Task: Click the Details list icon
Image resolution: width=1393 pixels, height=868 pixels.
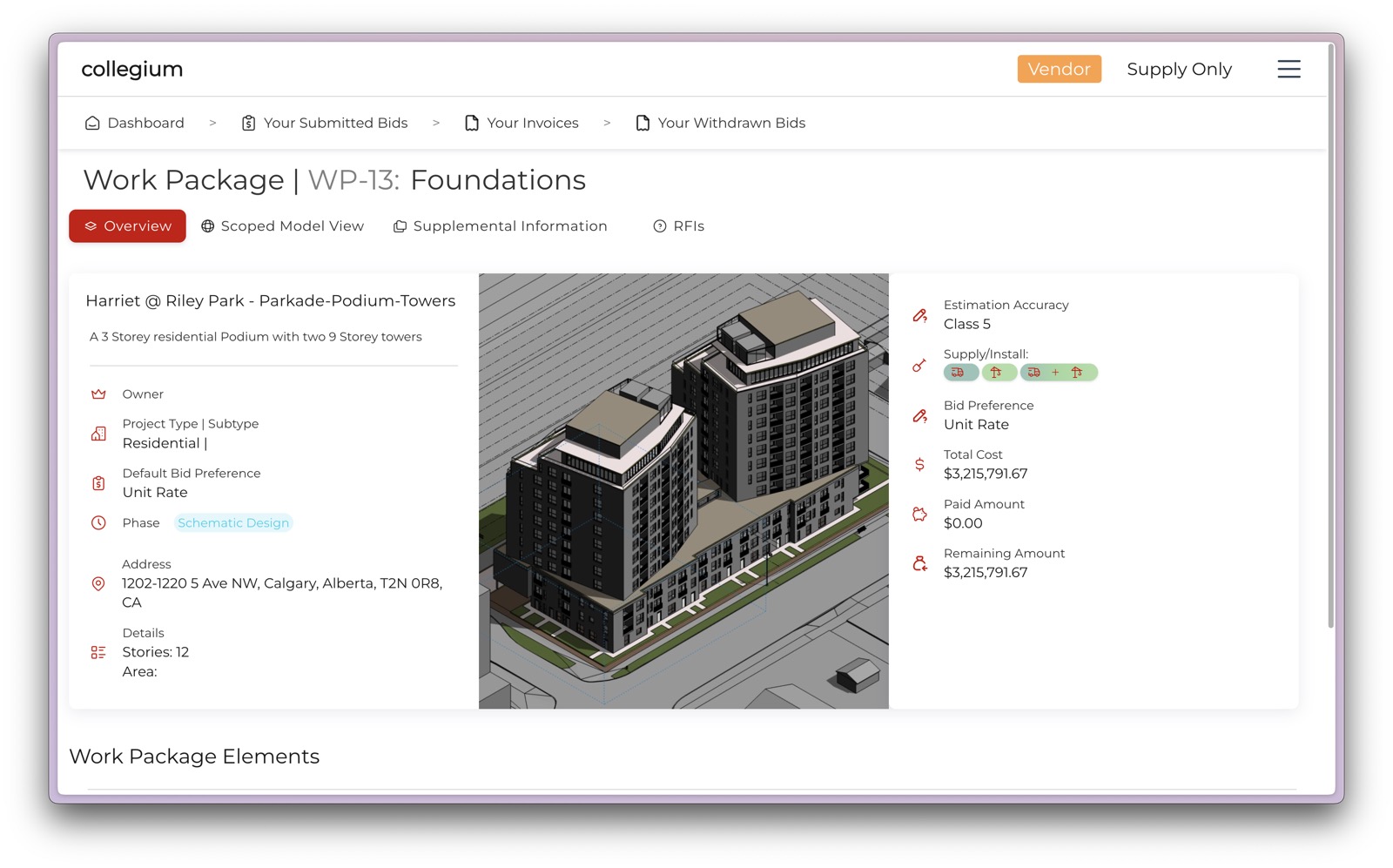Action: point(98,652)
